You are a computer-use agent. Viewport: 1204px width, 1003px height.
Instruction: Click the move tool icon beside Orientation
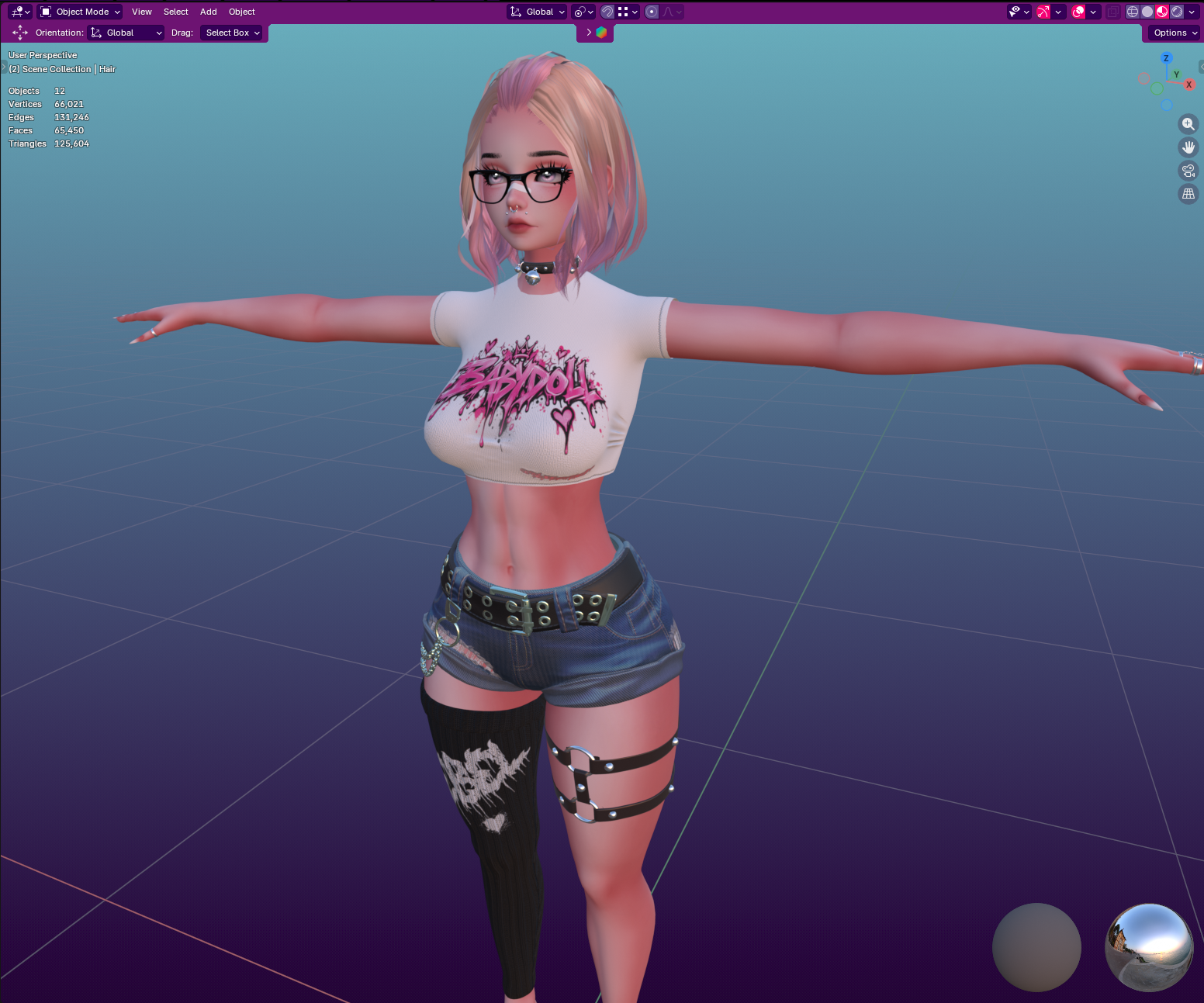pos(20,33)
